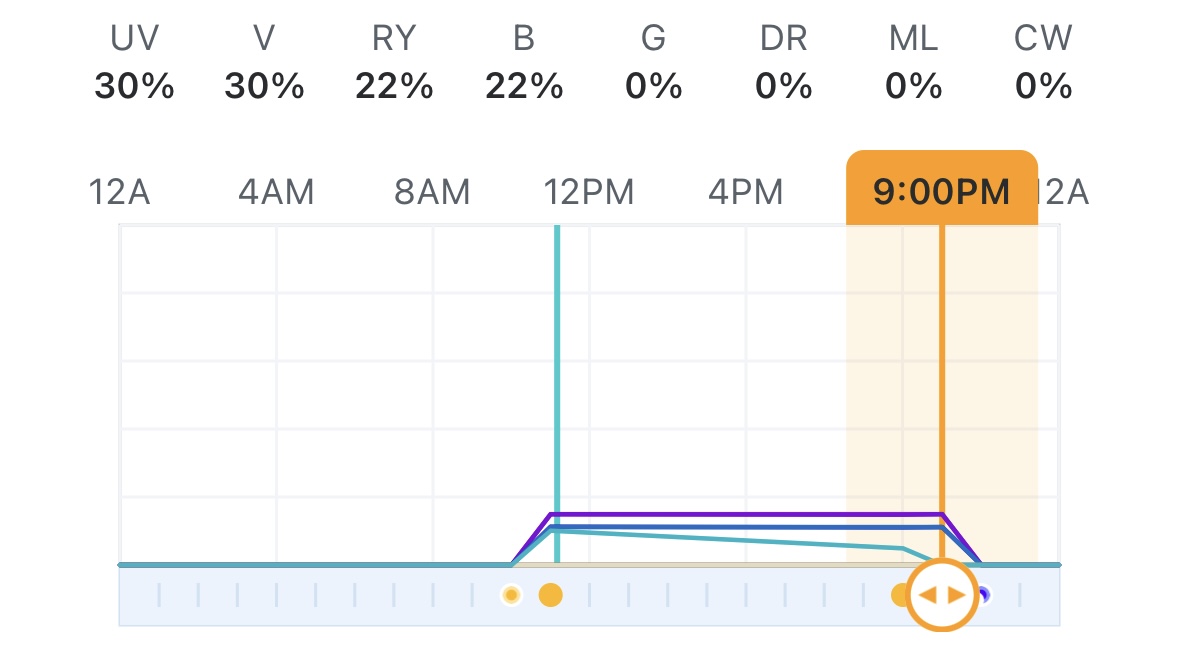Select the G channel 0% value
This screenshot has height=663, width=1179.
(x=653, y=87)
